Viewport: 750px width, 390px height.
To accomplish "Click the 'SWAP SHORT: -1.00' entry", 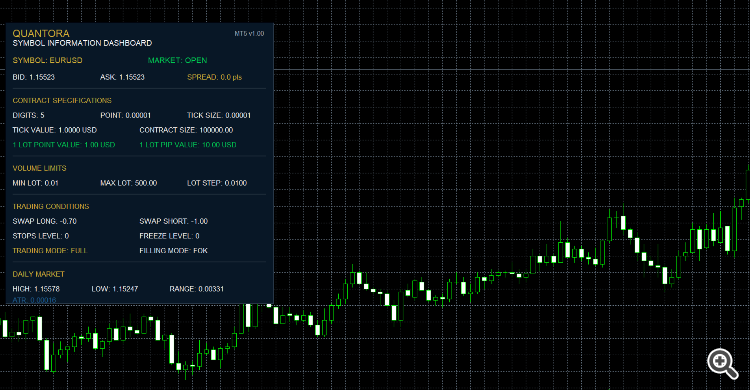I will [x=173, y=221].
